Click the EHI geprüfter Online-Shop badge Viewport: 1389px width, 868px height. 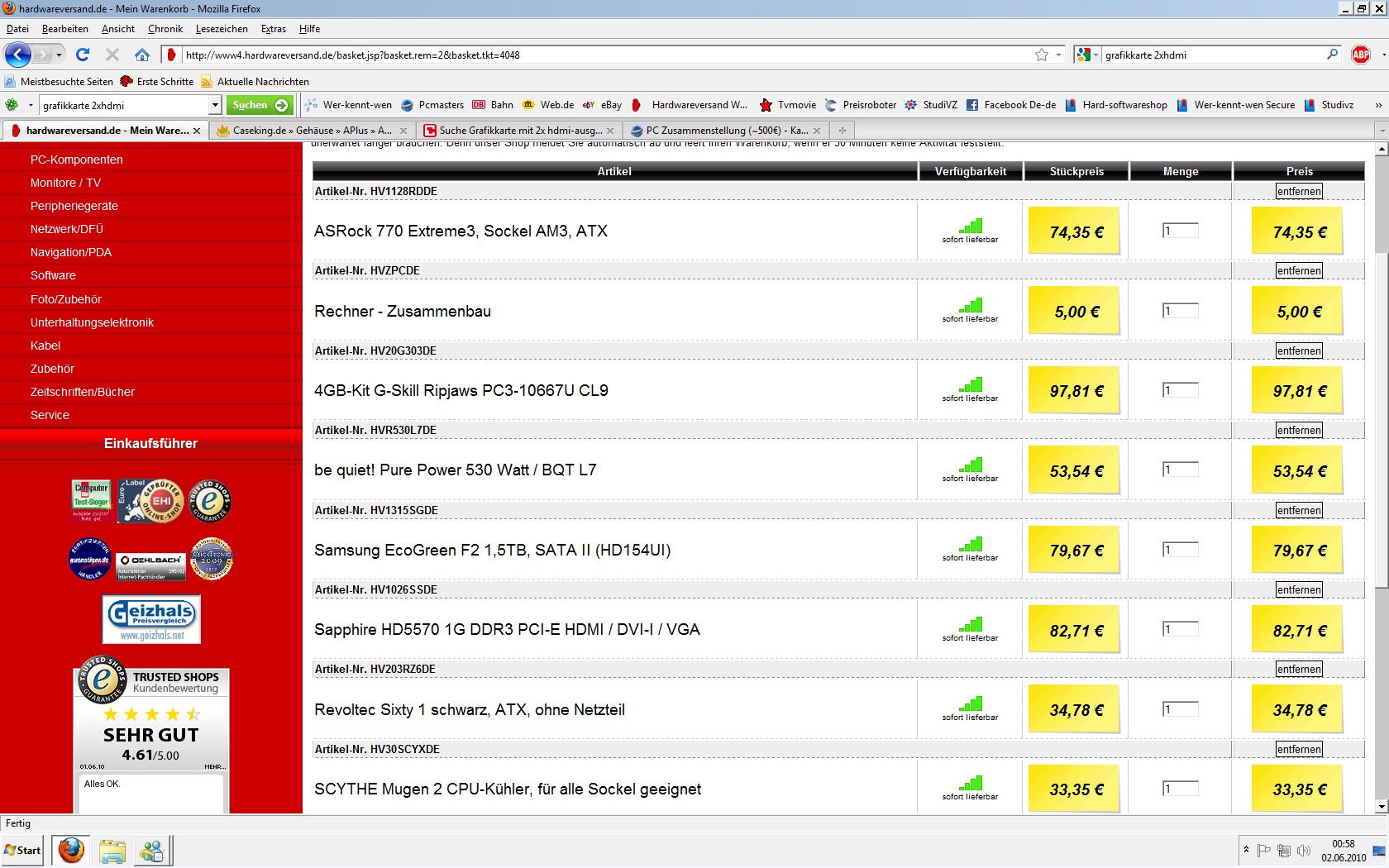tap(150, 501)
